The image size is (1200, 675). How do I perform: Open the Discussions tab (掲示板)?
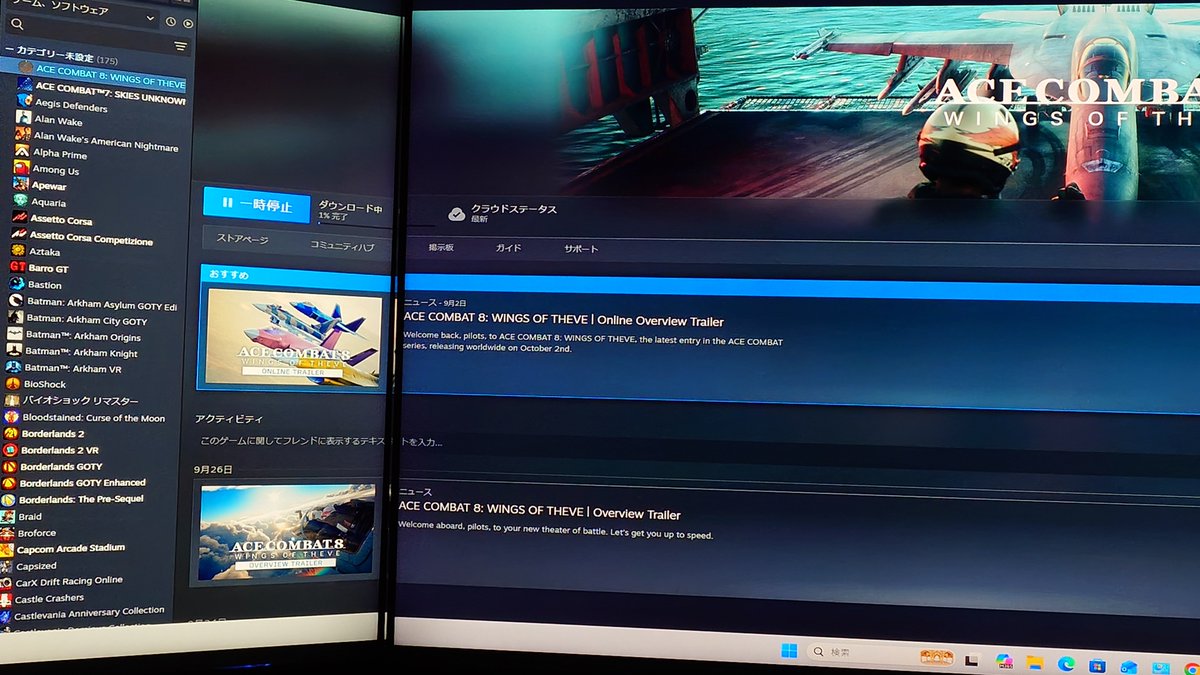coord(441,247)
